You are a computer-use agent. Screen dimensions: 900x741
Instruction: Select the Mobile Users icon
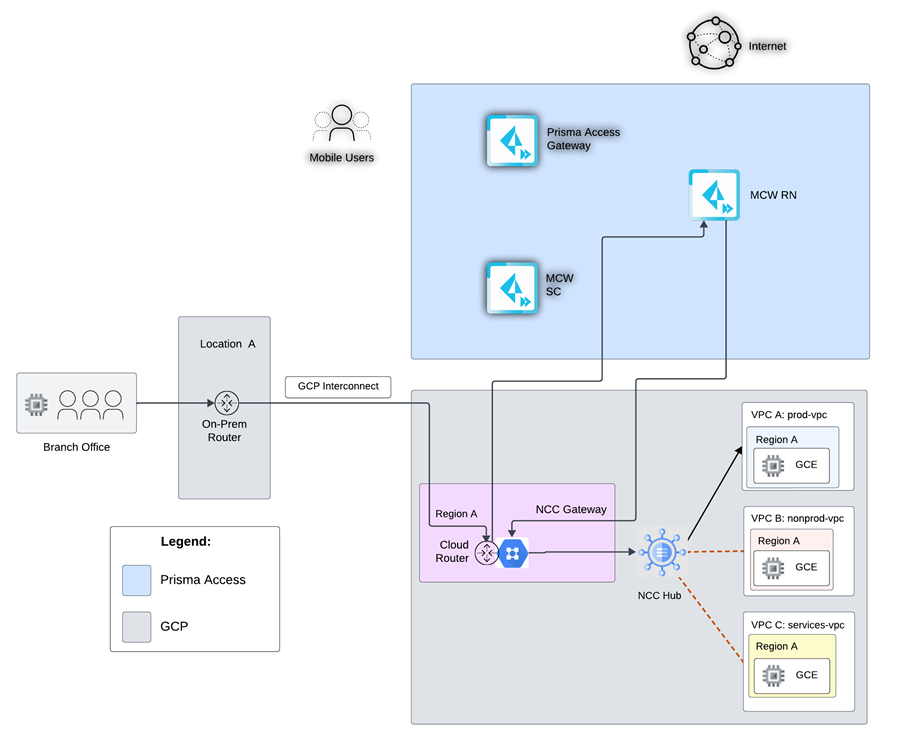coord(342,123)
